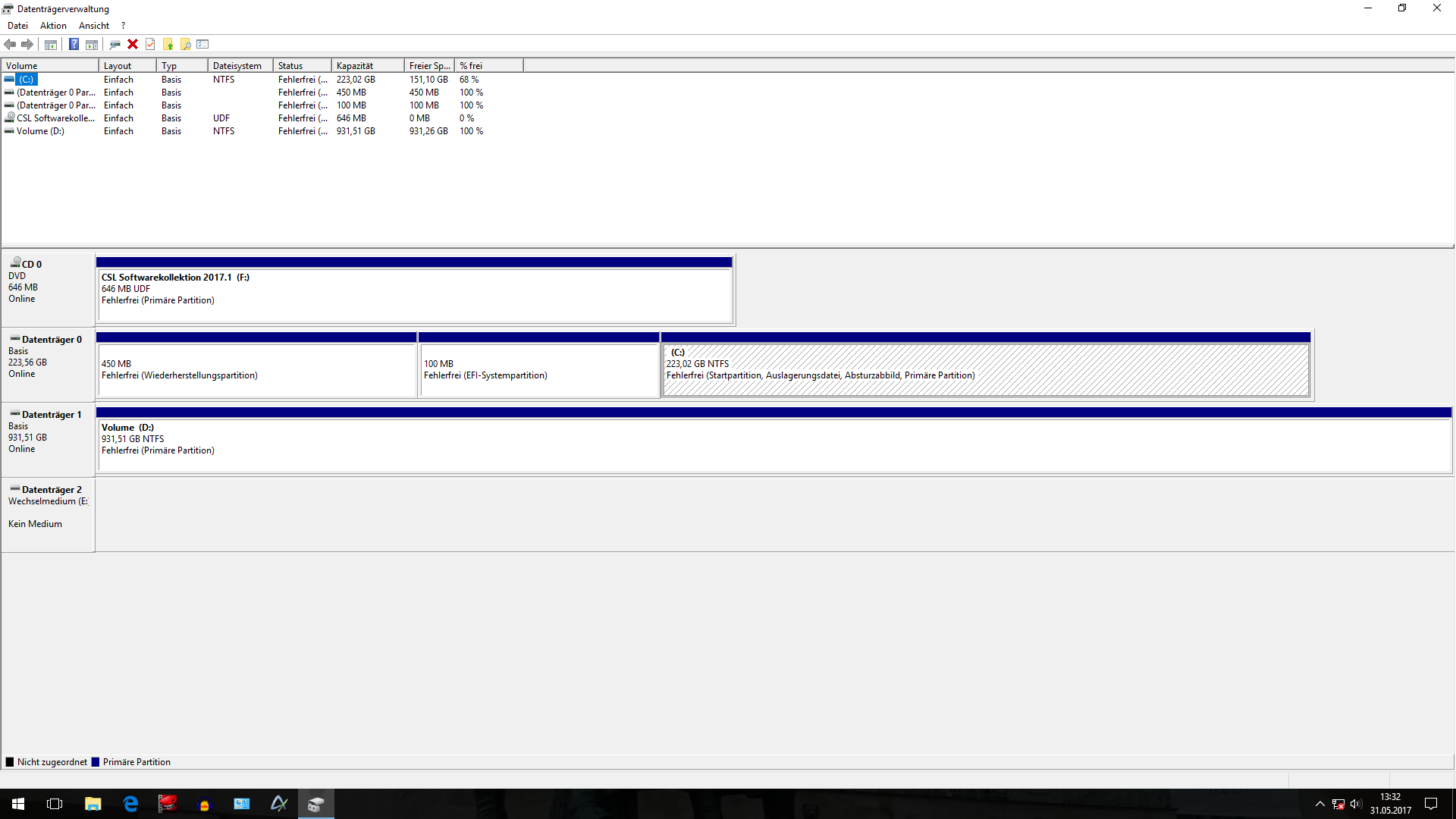Viewport: 1456px width, 819px height.
Task: Click the checklist settings toolbar icon
Action: click(202, 44)
